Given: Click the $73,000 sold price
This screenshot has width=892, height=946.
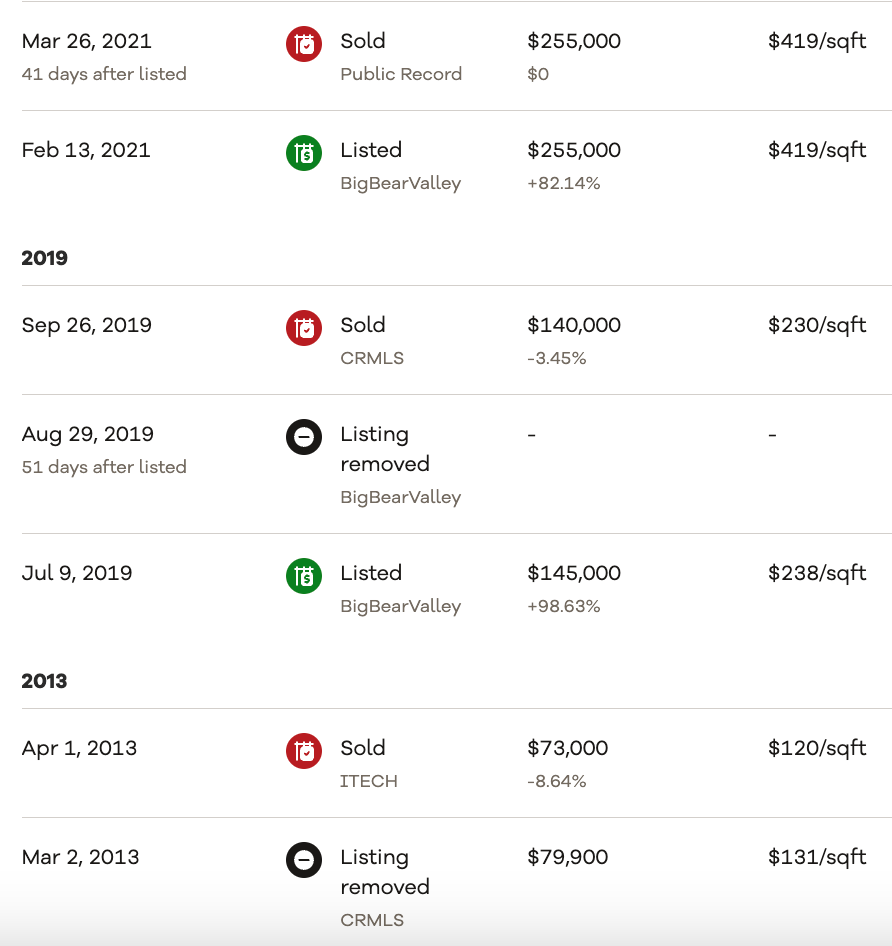Looking at the screenshot, I should point(567,748).
